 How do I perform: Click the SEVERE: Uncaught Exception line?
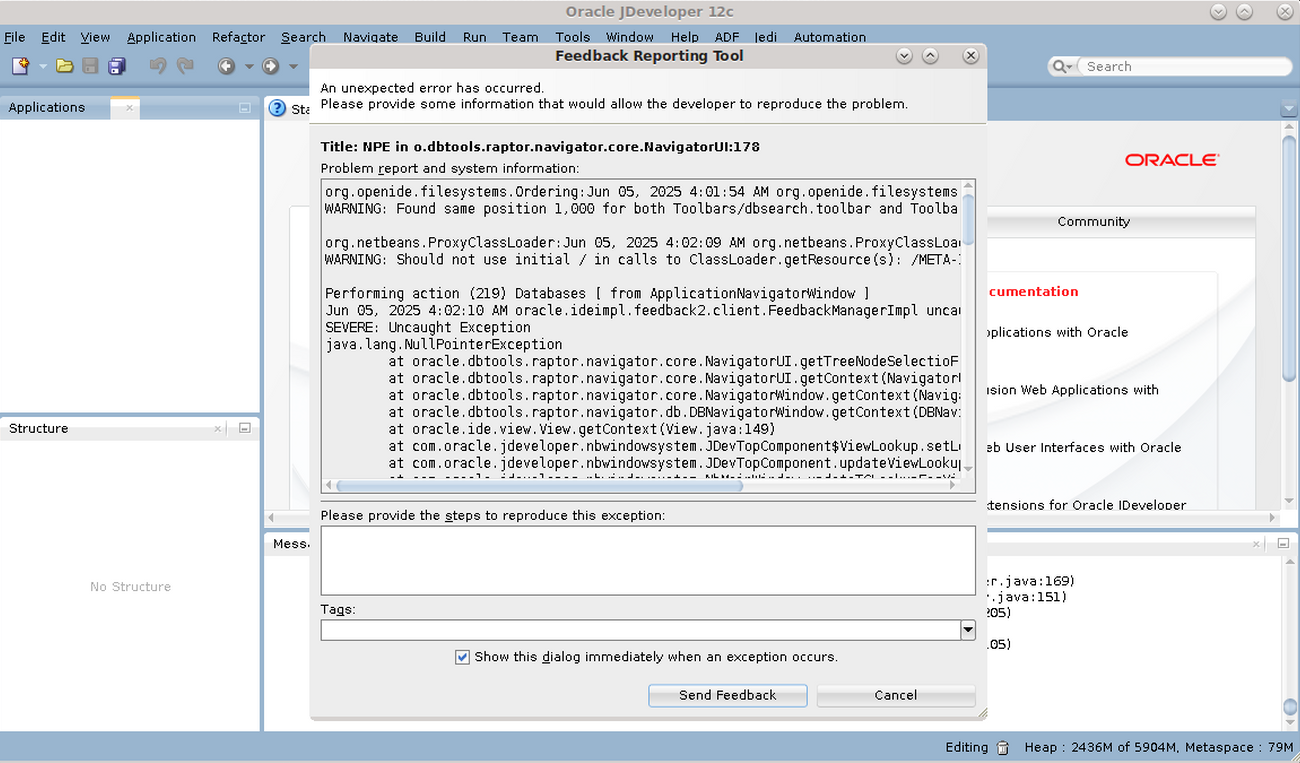(x=428, y=327)
